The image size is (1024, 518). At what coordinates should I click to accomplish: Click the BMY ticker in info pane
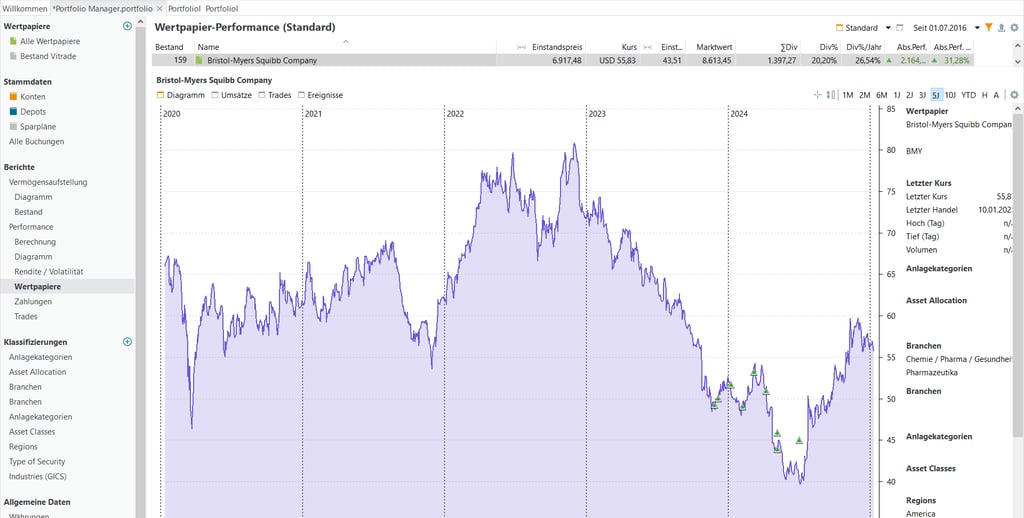click(x=914, y=151)
